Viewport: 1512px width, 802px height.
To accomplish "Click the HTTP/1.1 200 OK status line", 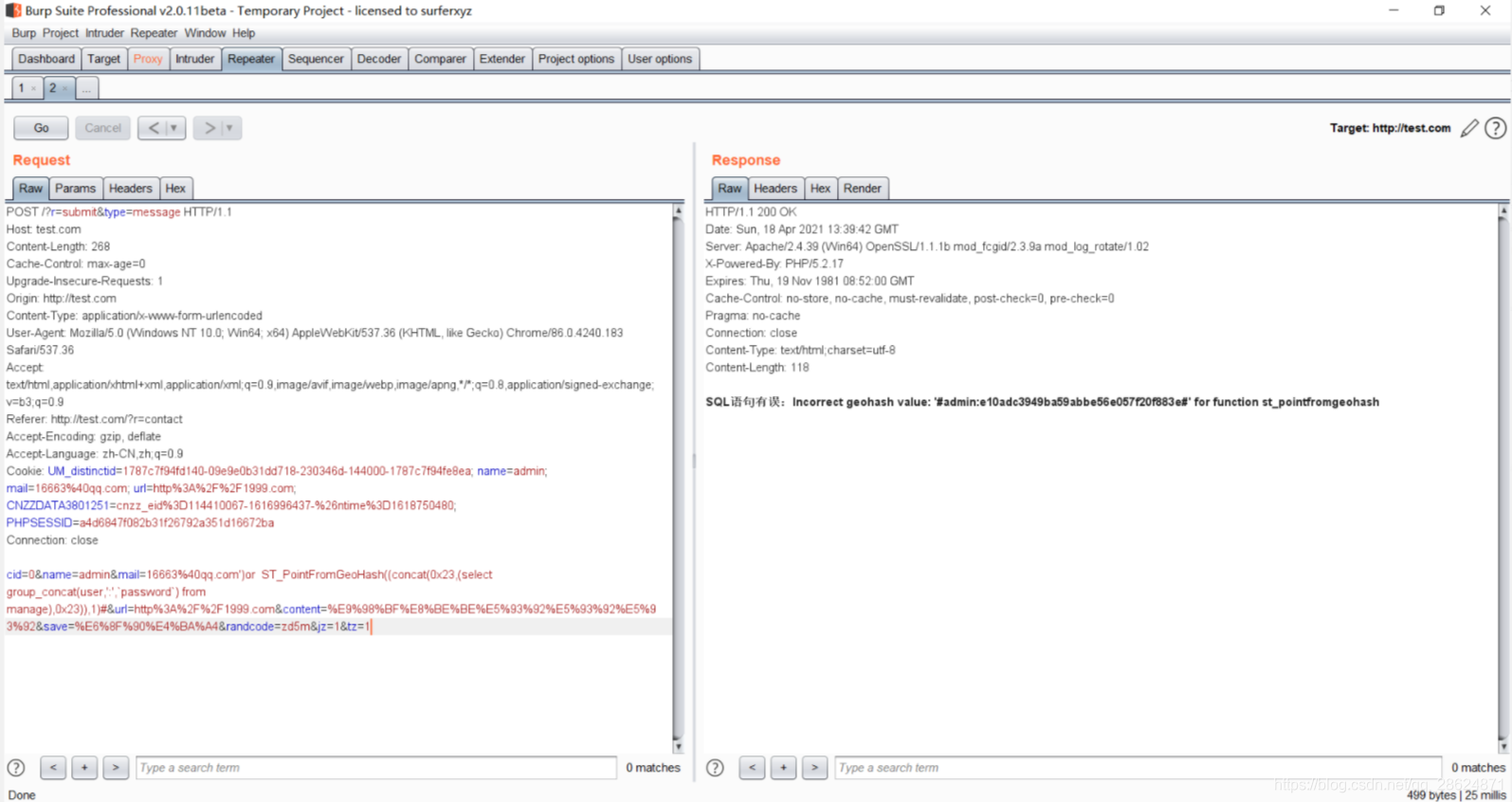I will click(x=751, y=212).
